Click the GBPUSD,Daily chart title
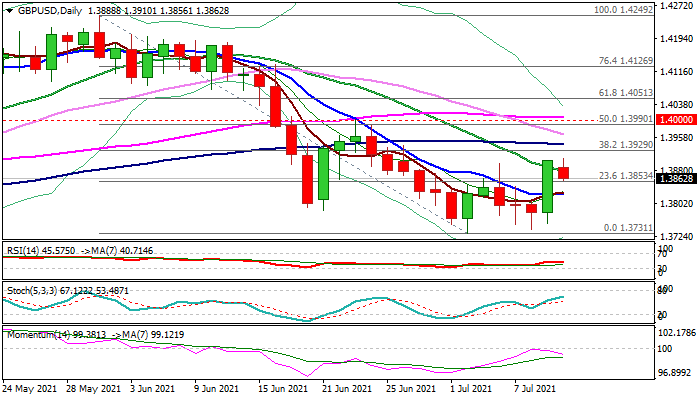The height and width of the screenshot is (400, 700). click(x=45, y=9)
